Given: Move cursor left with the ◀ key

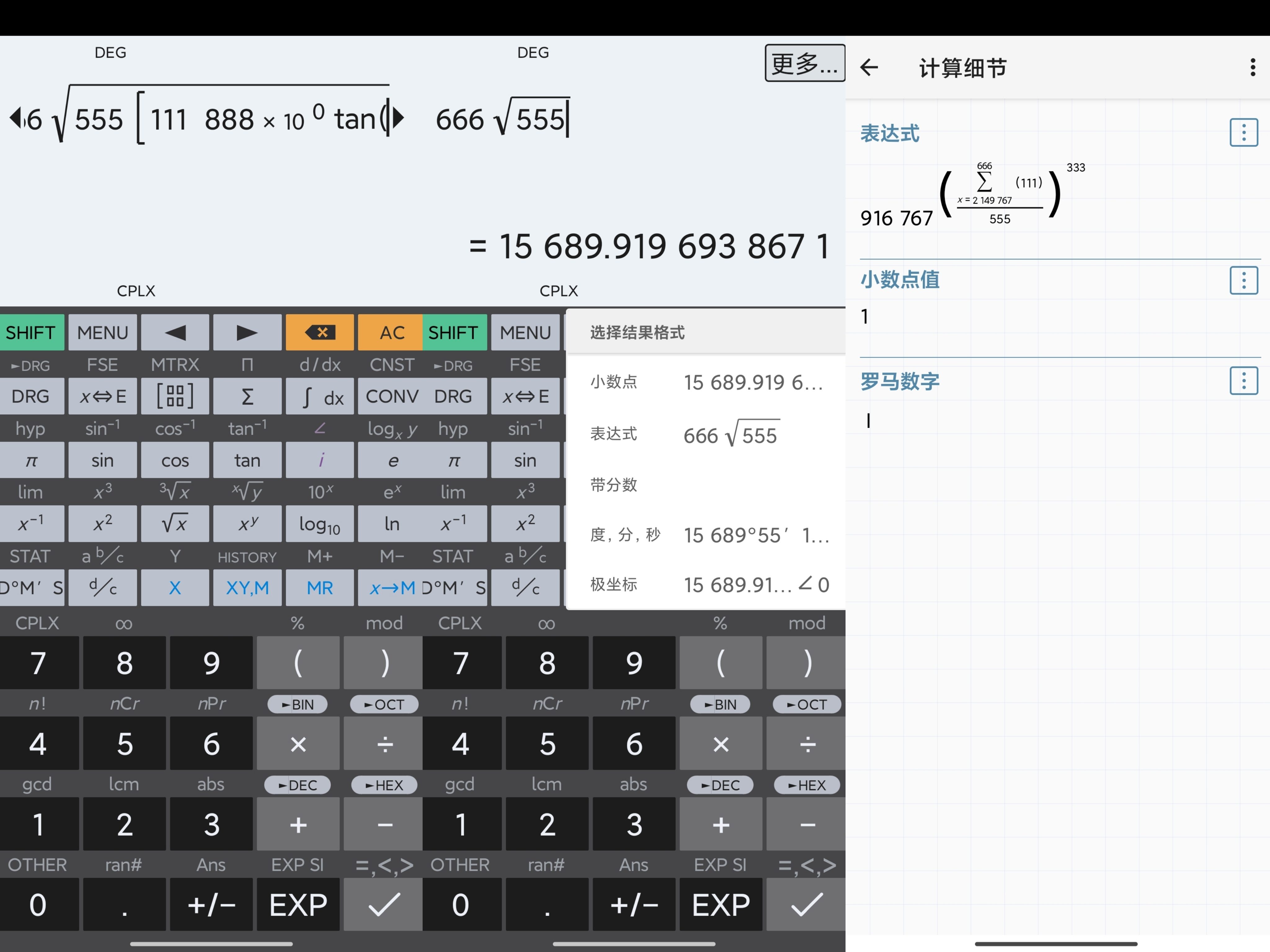Looking at the screenshot, I should coord(175,332).
